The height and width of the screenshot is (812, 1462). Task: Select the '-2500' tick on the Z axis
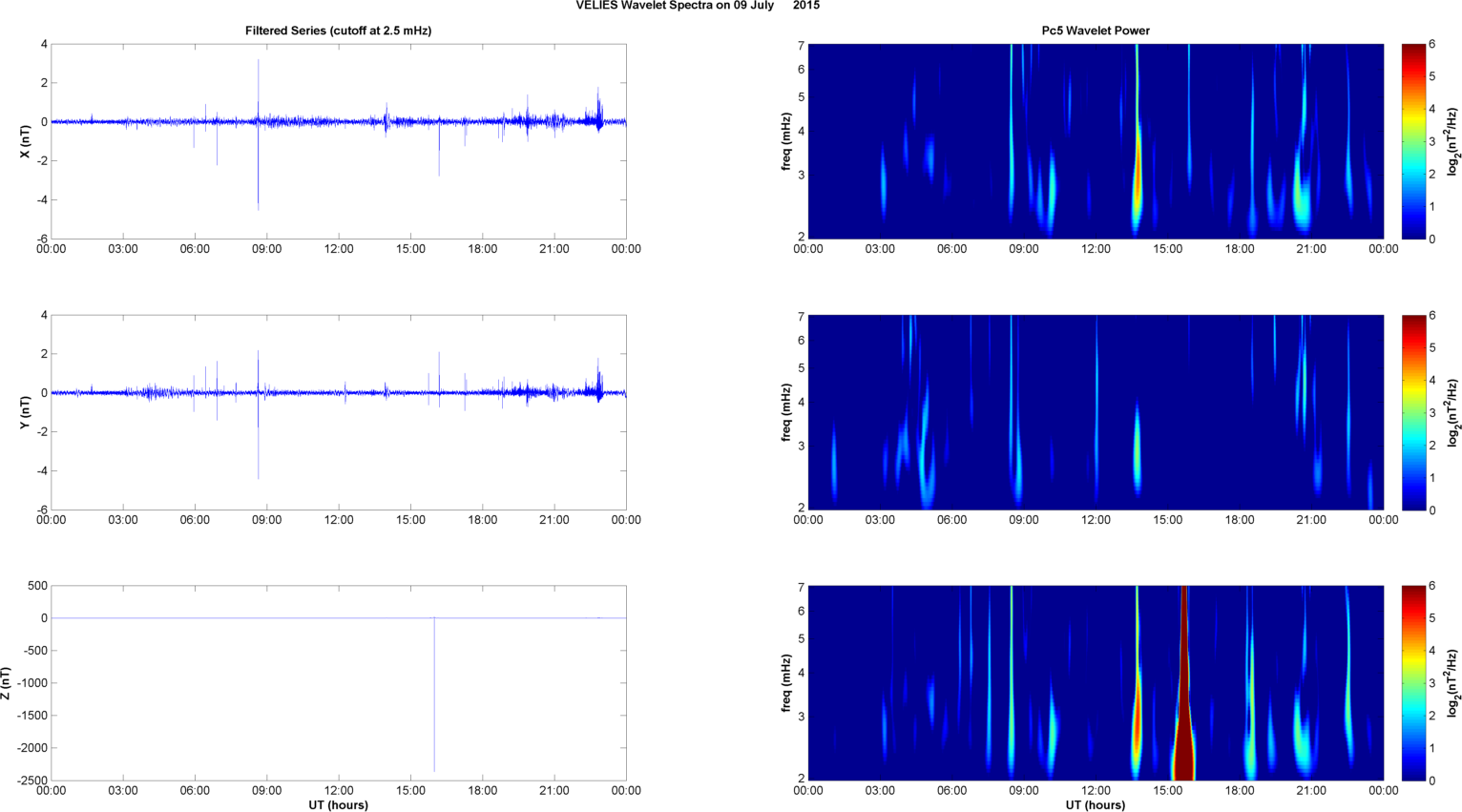point(31,781)
